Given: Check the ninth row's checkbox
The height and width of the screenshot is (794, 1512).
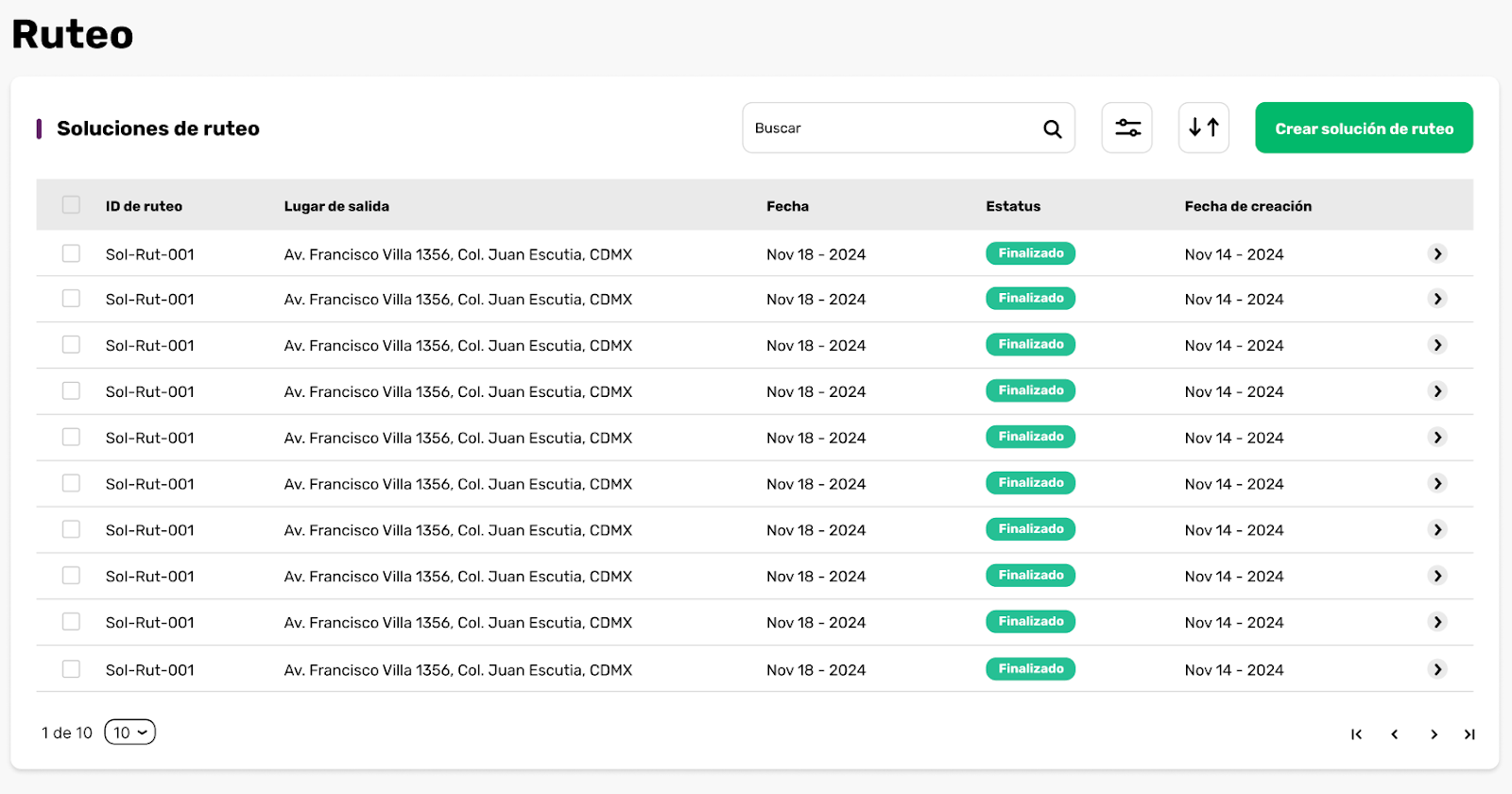Looking at the screenshot, I should pyautogui.click(x=71, y=622).
